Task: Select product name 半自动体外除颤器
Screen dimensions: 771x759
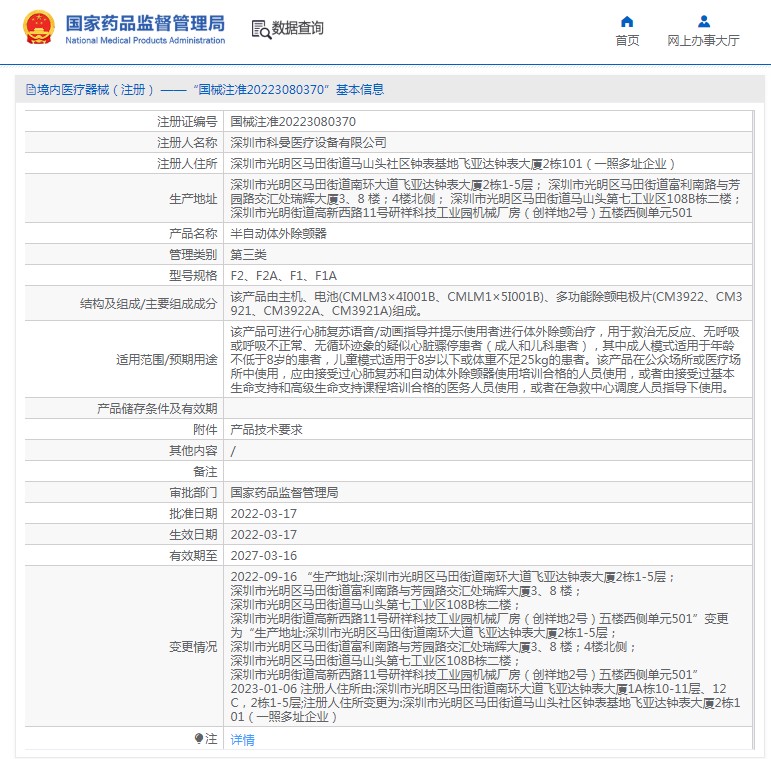Action: pyautogui.click(x=278, y=234)
